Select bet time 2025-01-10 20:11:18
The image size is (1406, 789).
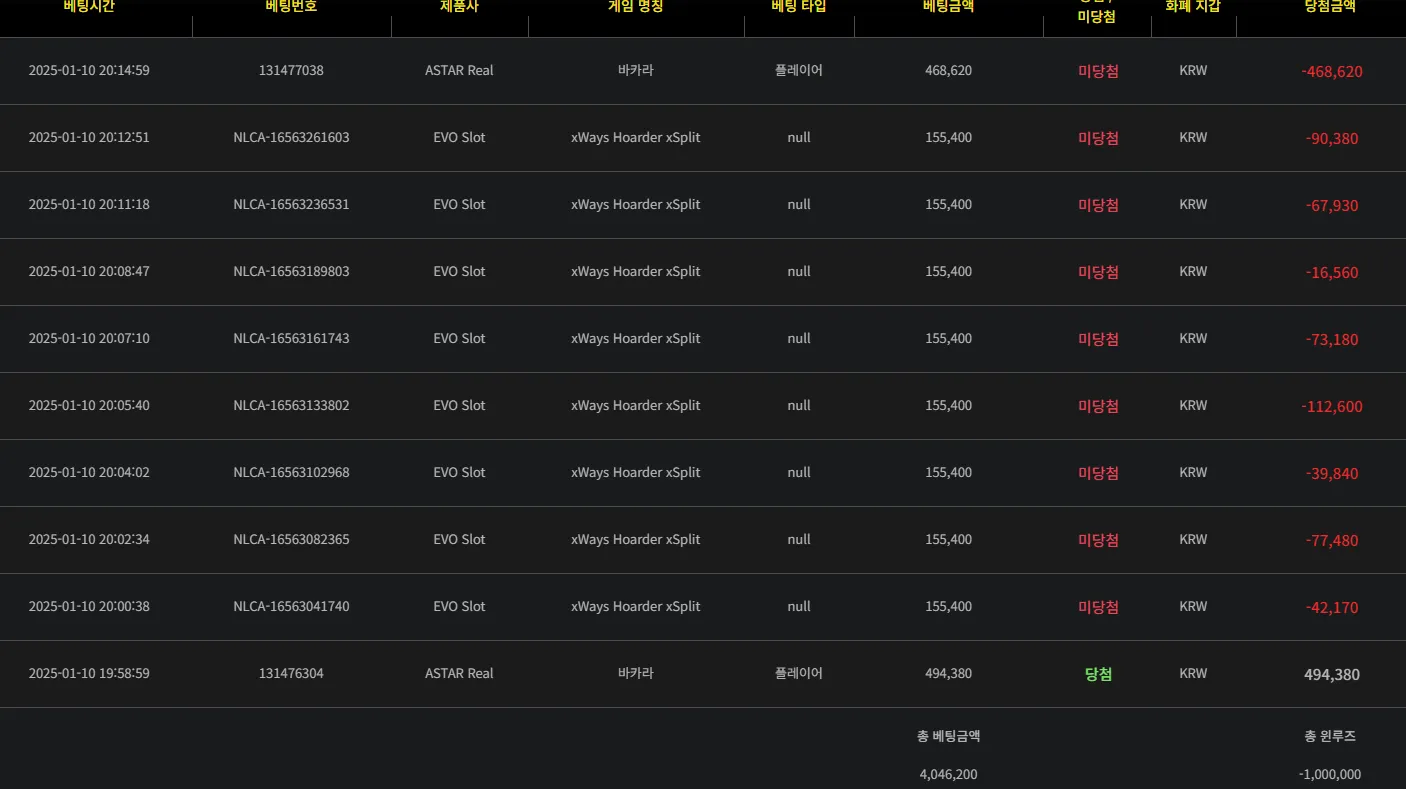(89, 205)
